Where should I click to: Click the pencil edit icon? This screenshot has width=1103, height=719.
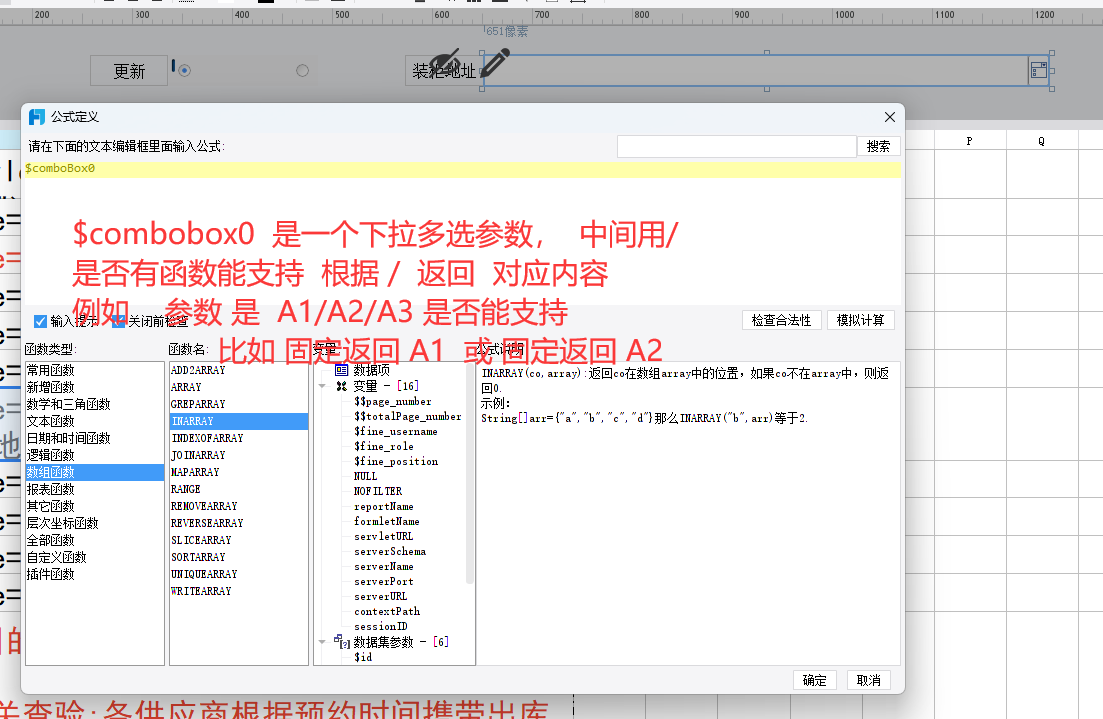(494, 63)
